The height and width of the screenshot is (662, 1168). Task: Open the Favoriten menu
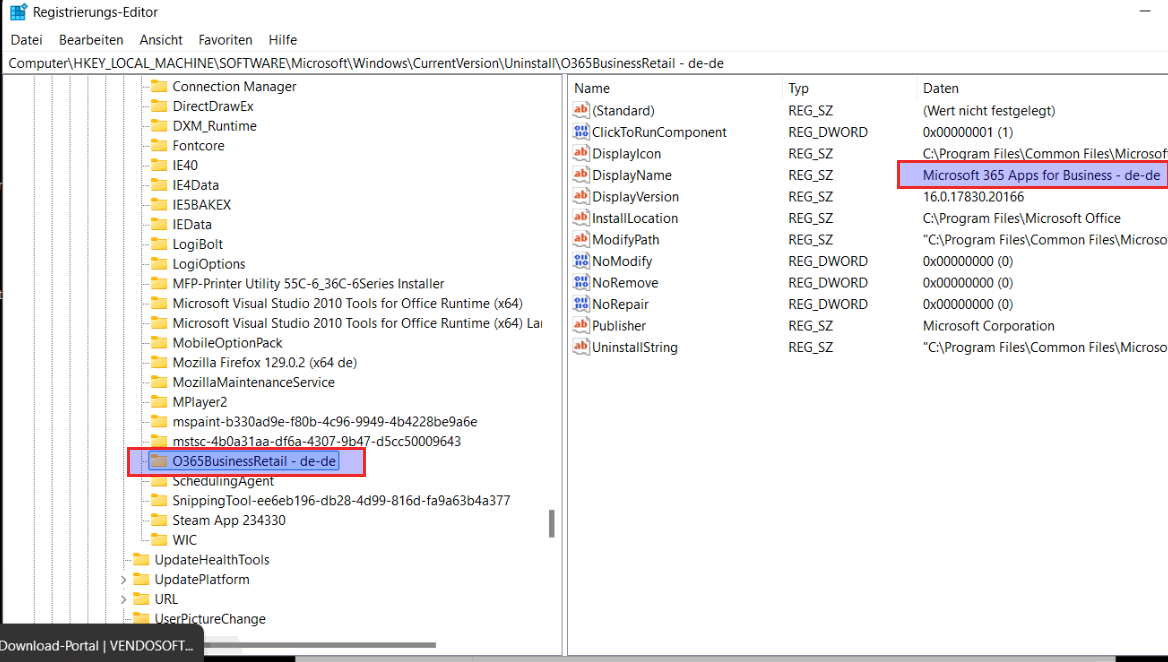coord(225,40)
